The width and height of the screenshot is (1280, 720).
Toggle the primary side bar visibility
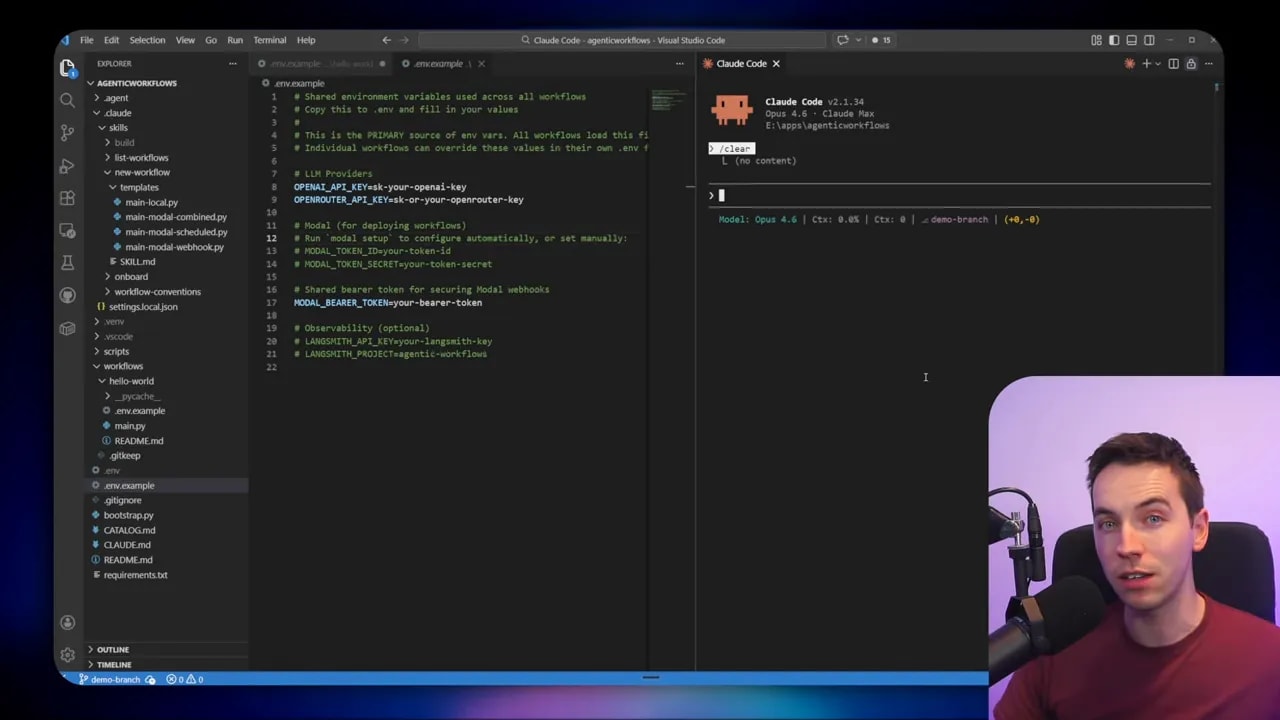tap(1114, 40)
